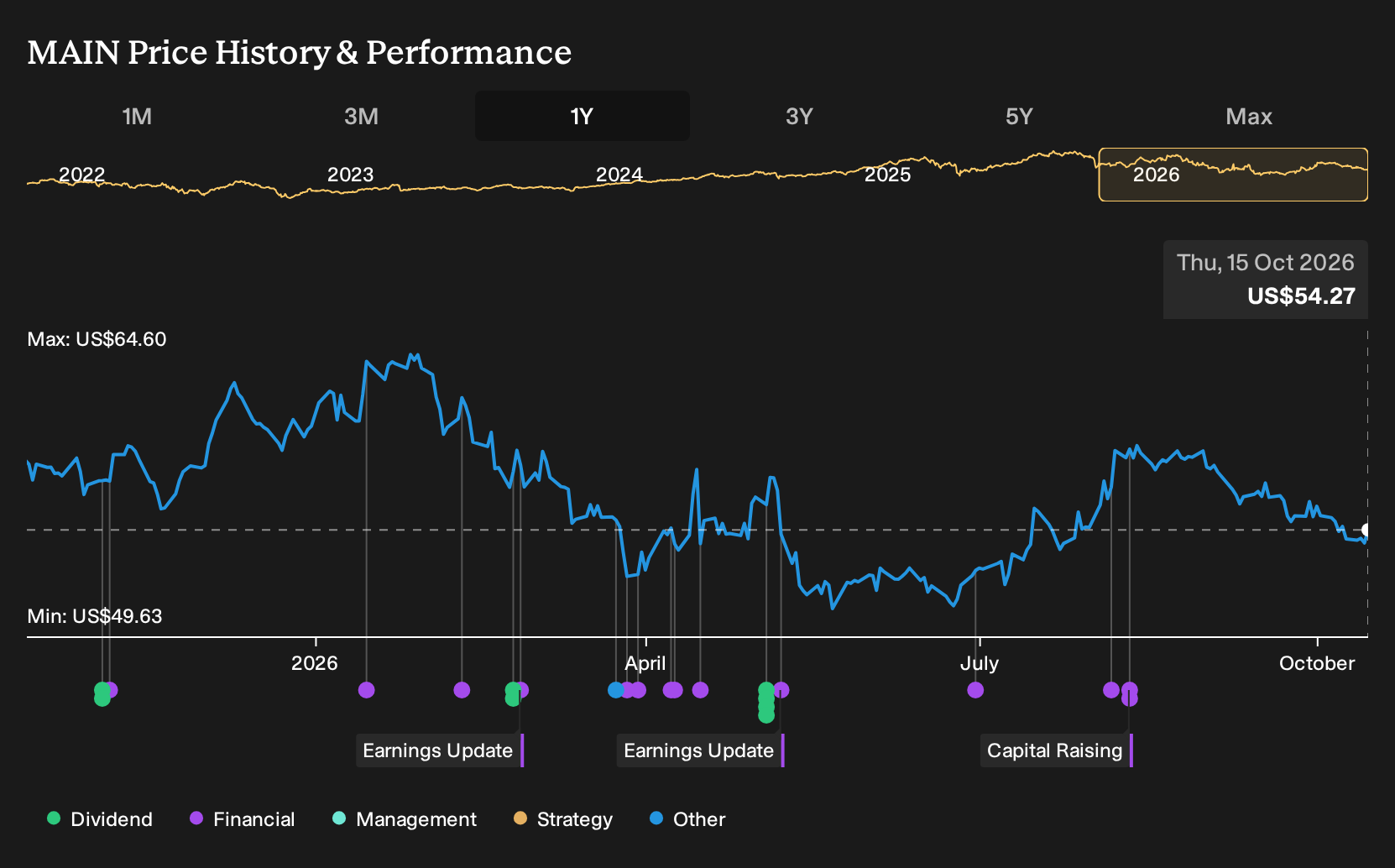Open the 3Y range tab
Viewport: 1395px width, 868px height.
799,116
